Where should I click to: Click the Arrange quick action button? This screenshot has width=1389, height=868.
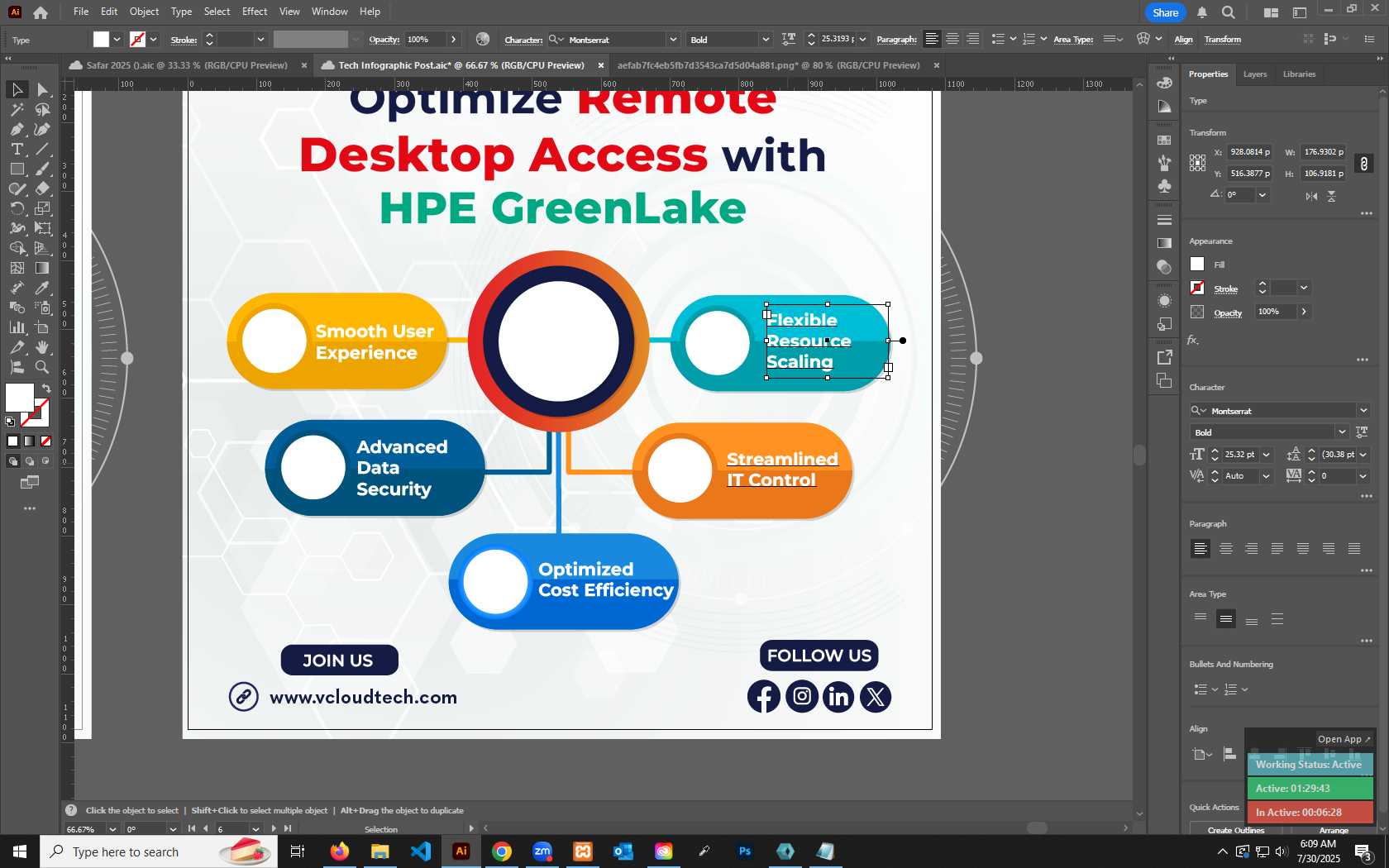click(x=1334, y=830)
